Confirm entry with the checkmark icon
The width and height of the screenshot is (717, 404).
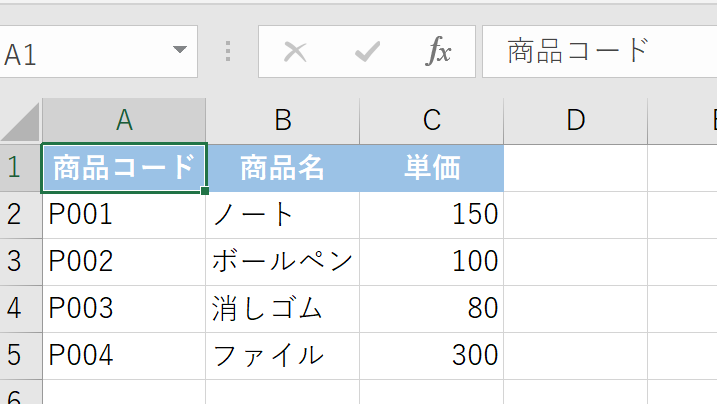coord(367,52)
